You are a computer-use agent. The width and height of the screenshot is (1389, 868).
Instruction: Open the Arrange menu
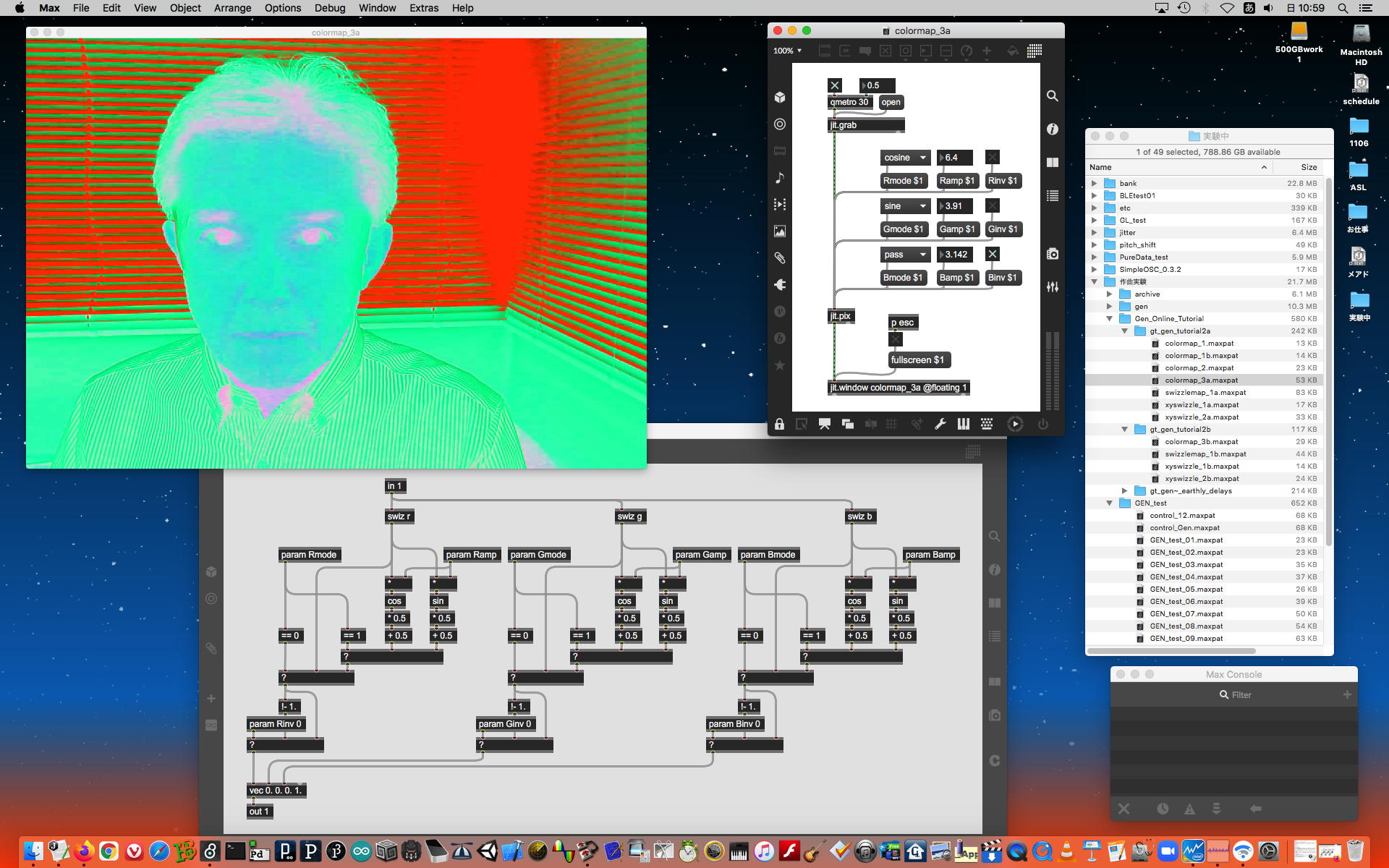(x=232, y=8)
